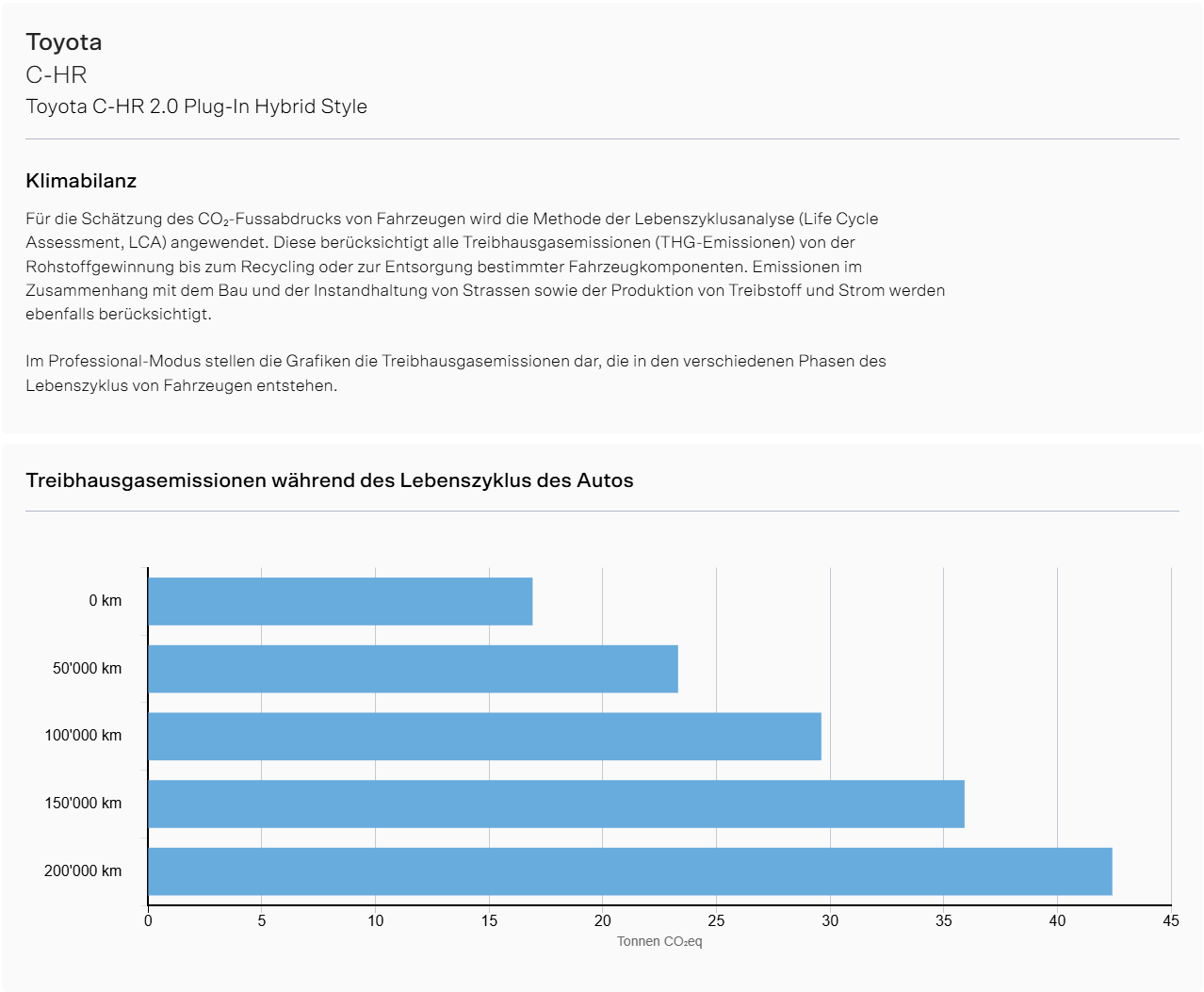Click the 'Treibhausgasemissionen während des Lebenszyklus' heading
The image size is (1204, 992).
pos(330,480)
